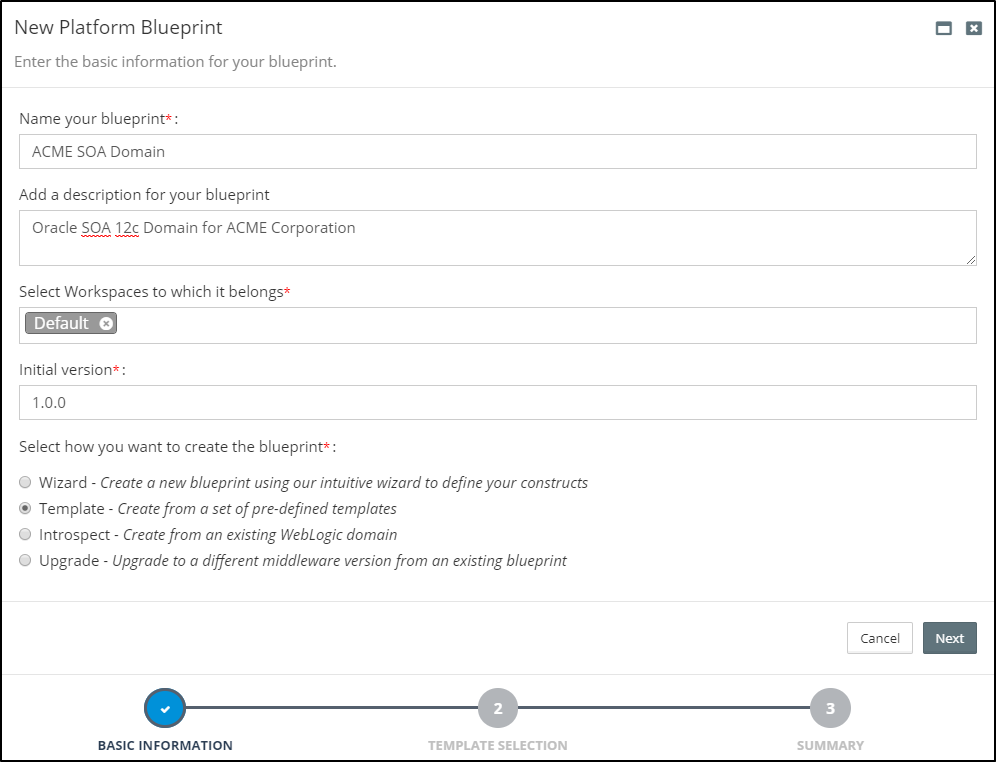Click the blueprint name field

[498, 151]
